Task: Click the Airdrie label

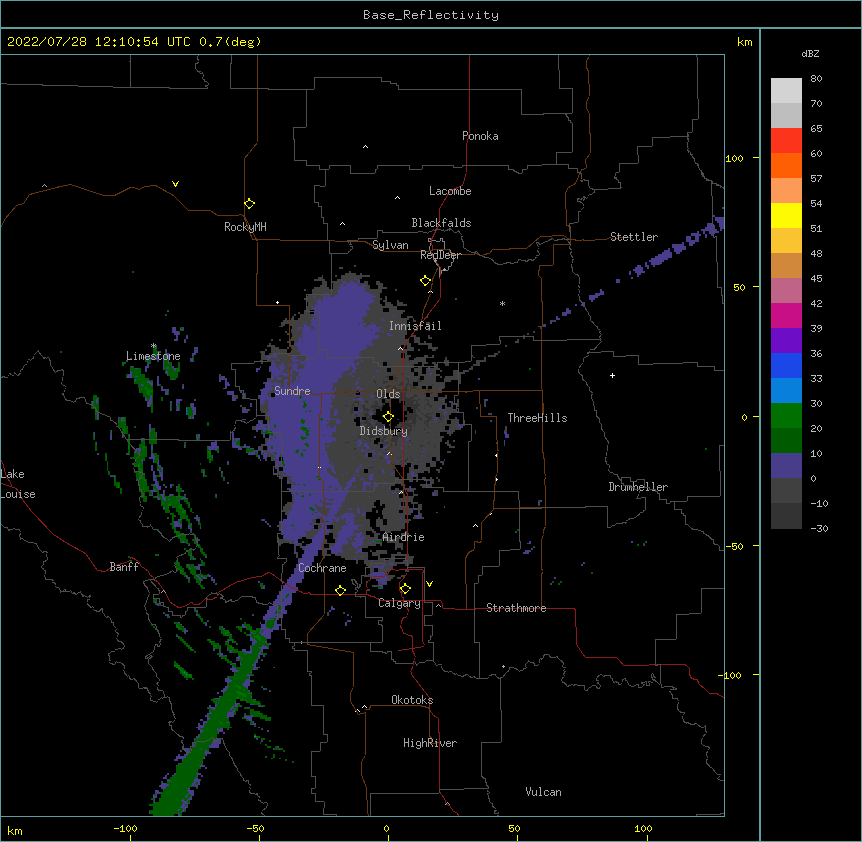Action: point(404,537)
